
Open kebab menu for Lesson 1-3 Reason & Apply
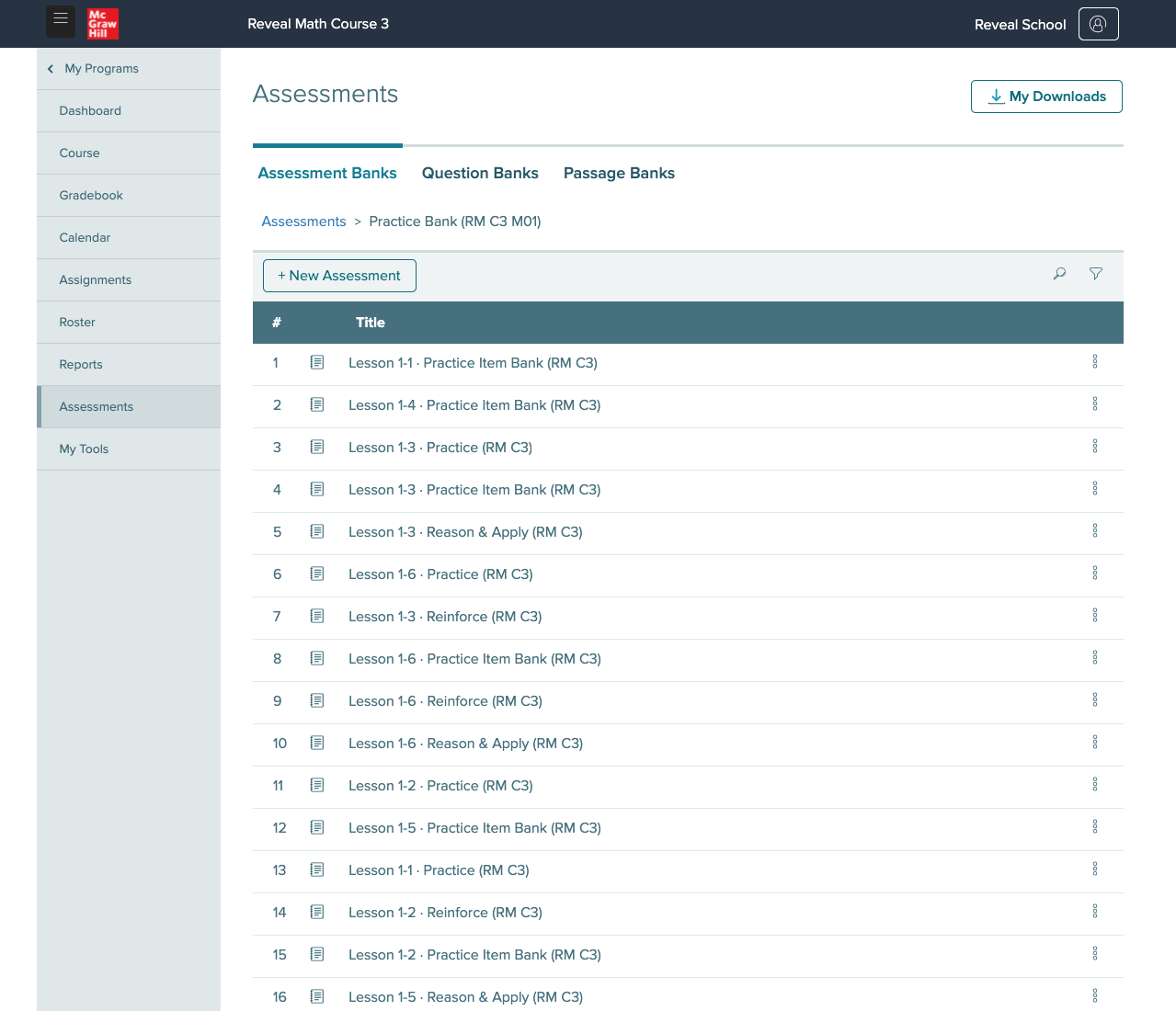coord(1095,531)
